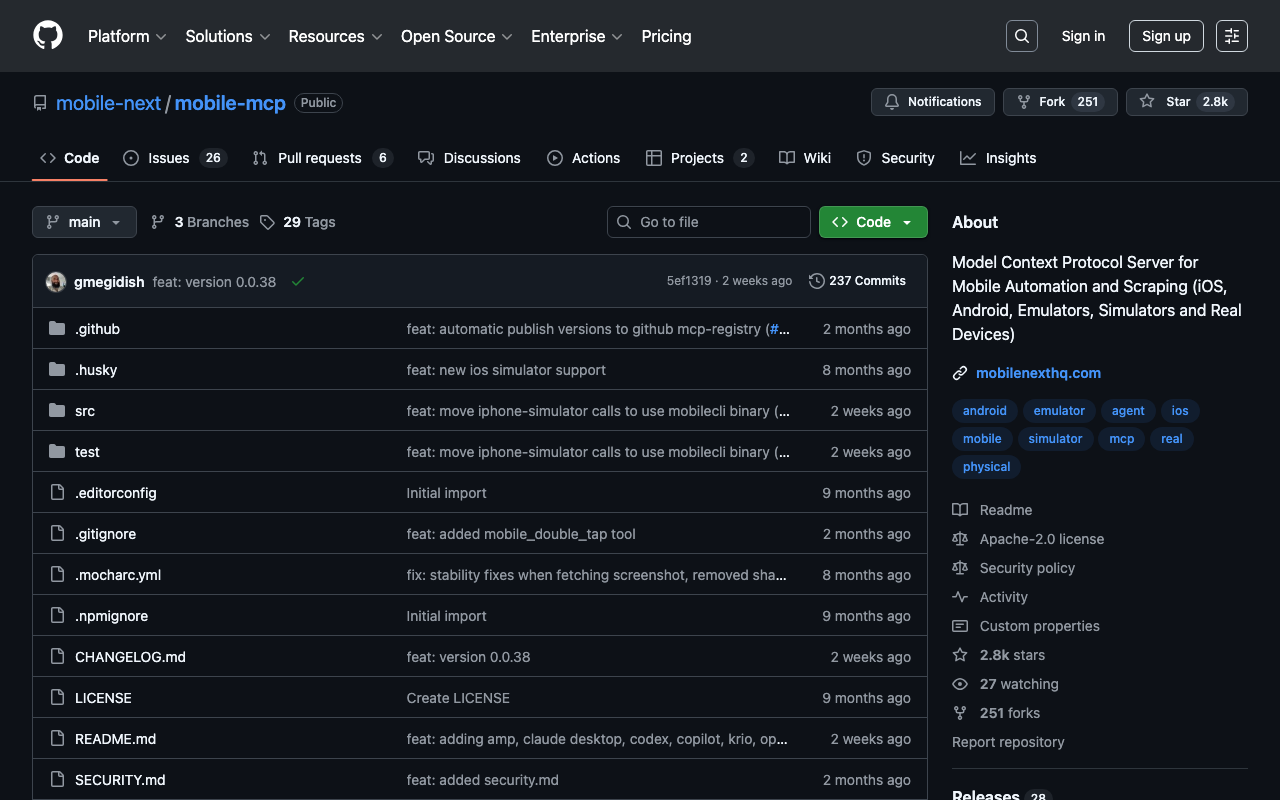Click gmegidish's avatar thumbnail

56,282
